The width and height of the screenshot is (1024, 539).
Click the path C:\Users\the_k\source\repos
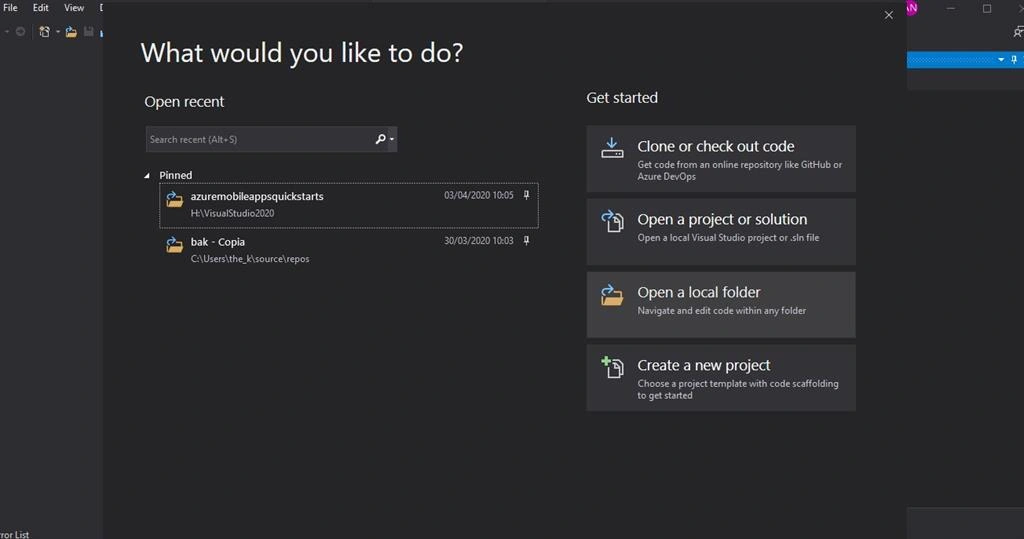(250, 259)
